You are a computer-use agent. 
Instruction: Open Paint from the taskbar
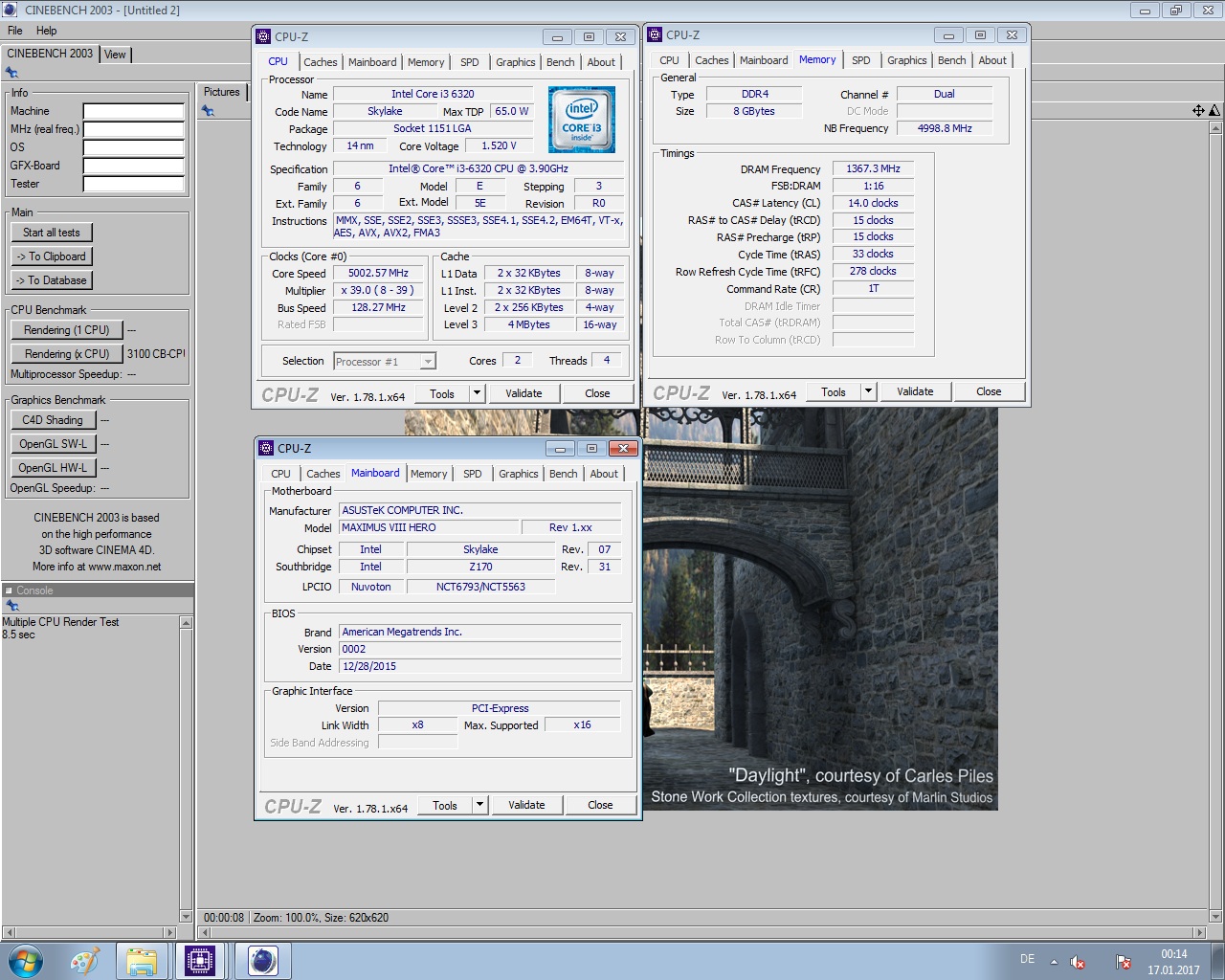[x=84, y=960]
